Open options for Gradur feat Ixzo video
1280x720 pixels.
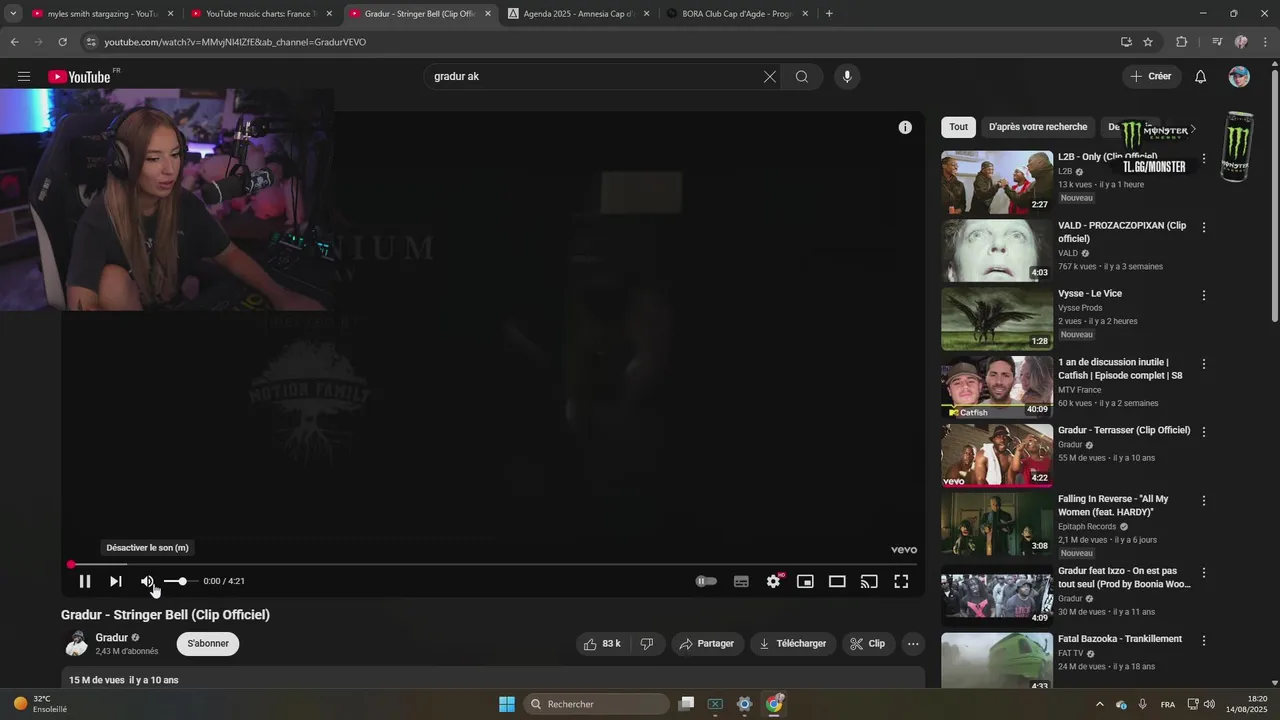click(x=1204, y=573)
